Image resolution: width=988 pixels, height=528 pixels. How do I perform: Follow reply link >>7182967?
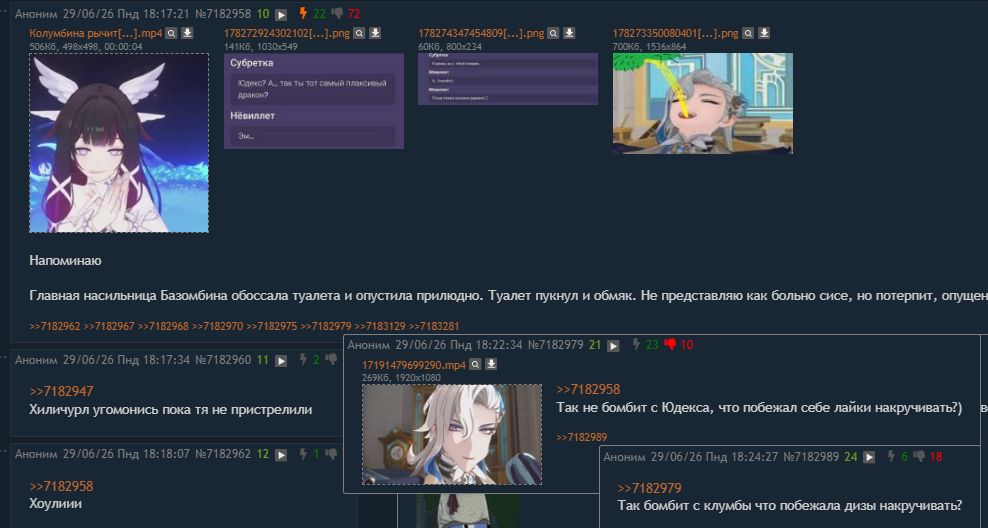pyautogui.click(x=109, y=326)
